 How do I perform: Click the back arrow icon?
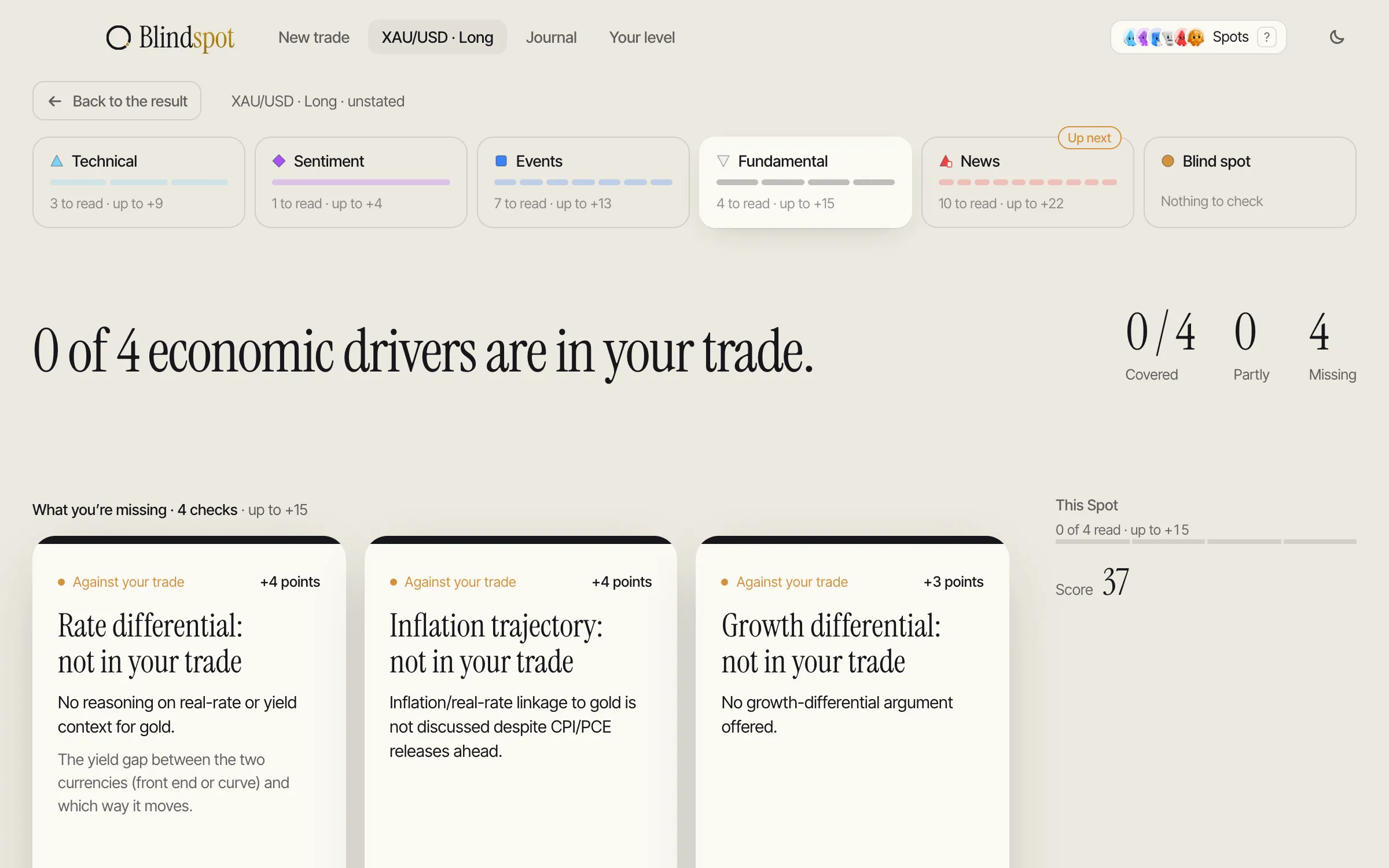click(55, 101)
